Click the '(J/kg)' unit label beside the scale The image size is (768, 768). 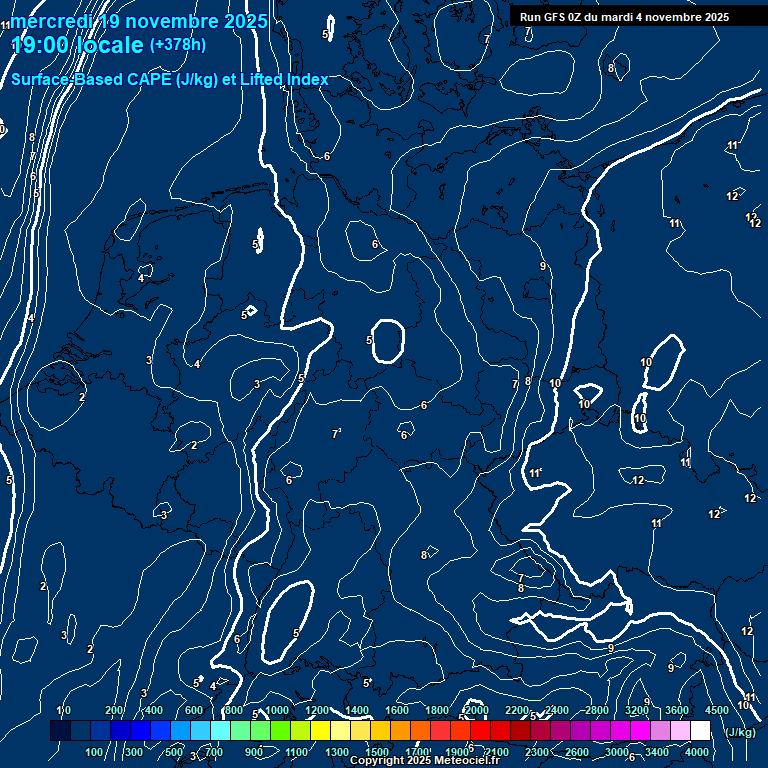point(739,732)
